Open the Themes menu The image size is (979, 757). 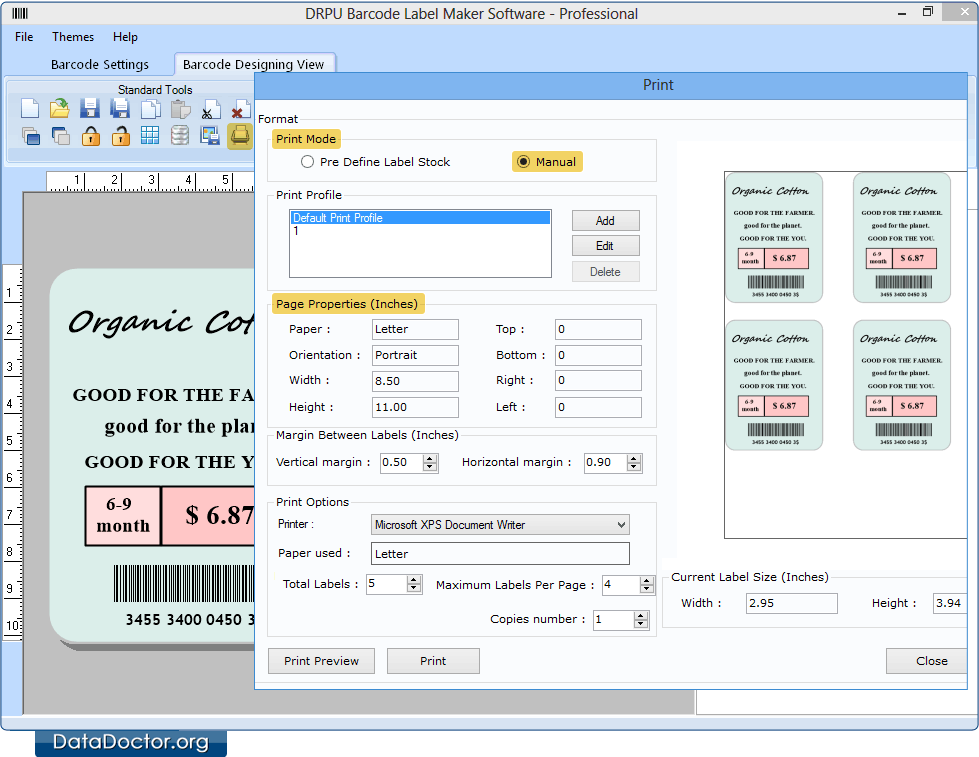[x=72, y=37]
